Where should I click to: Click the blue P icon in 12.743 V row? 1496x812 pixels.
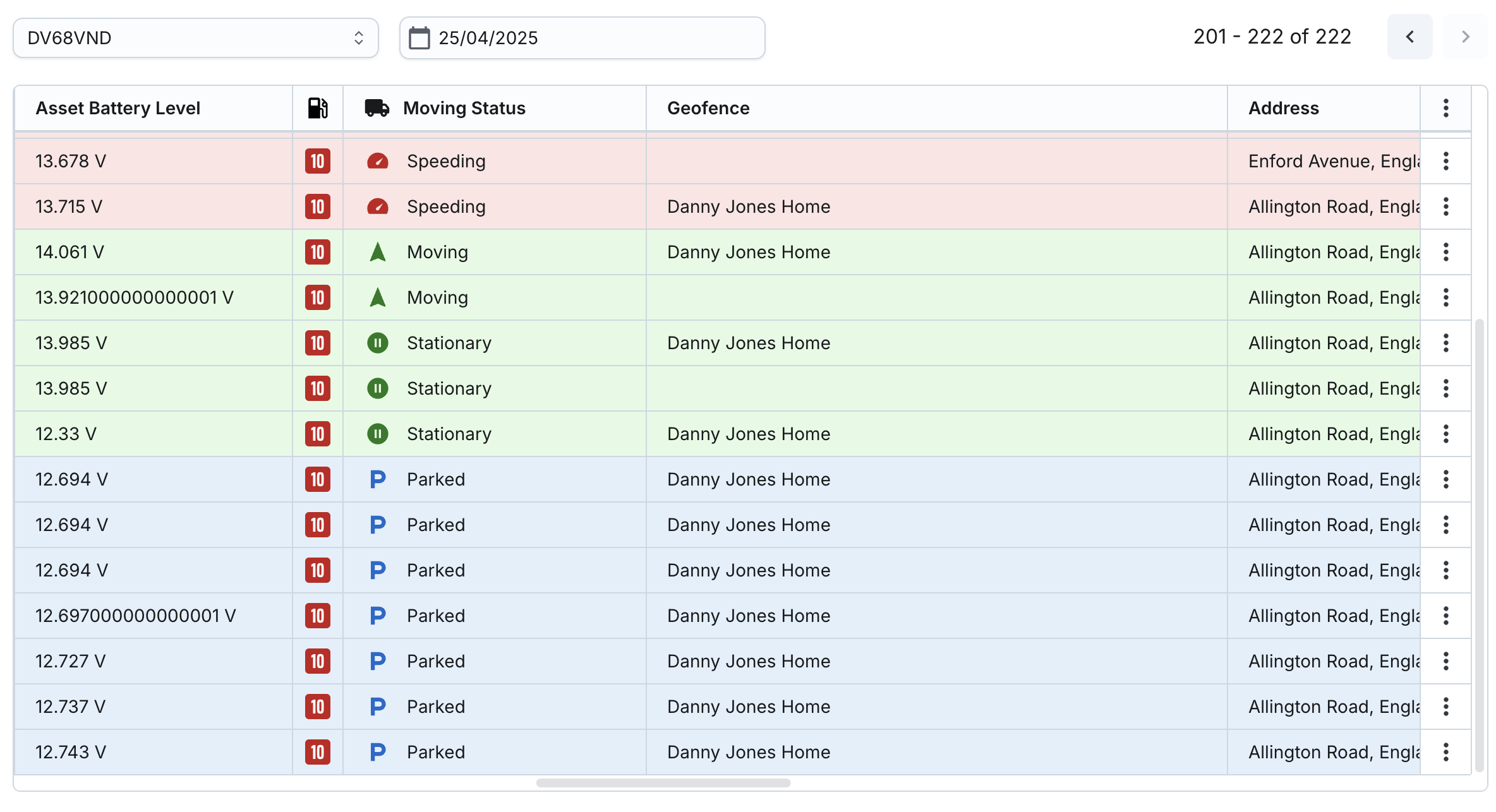377,752
